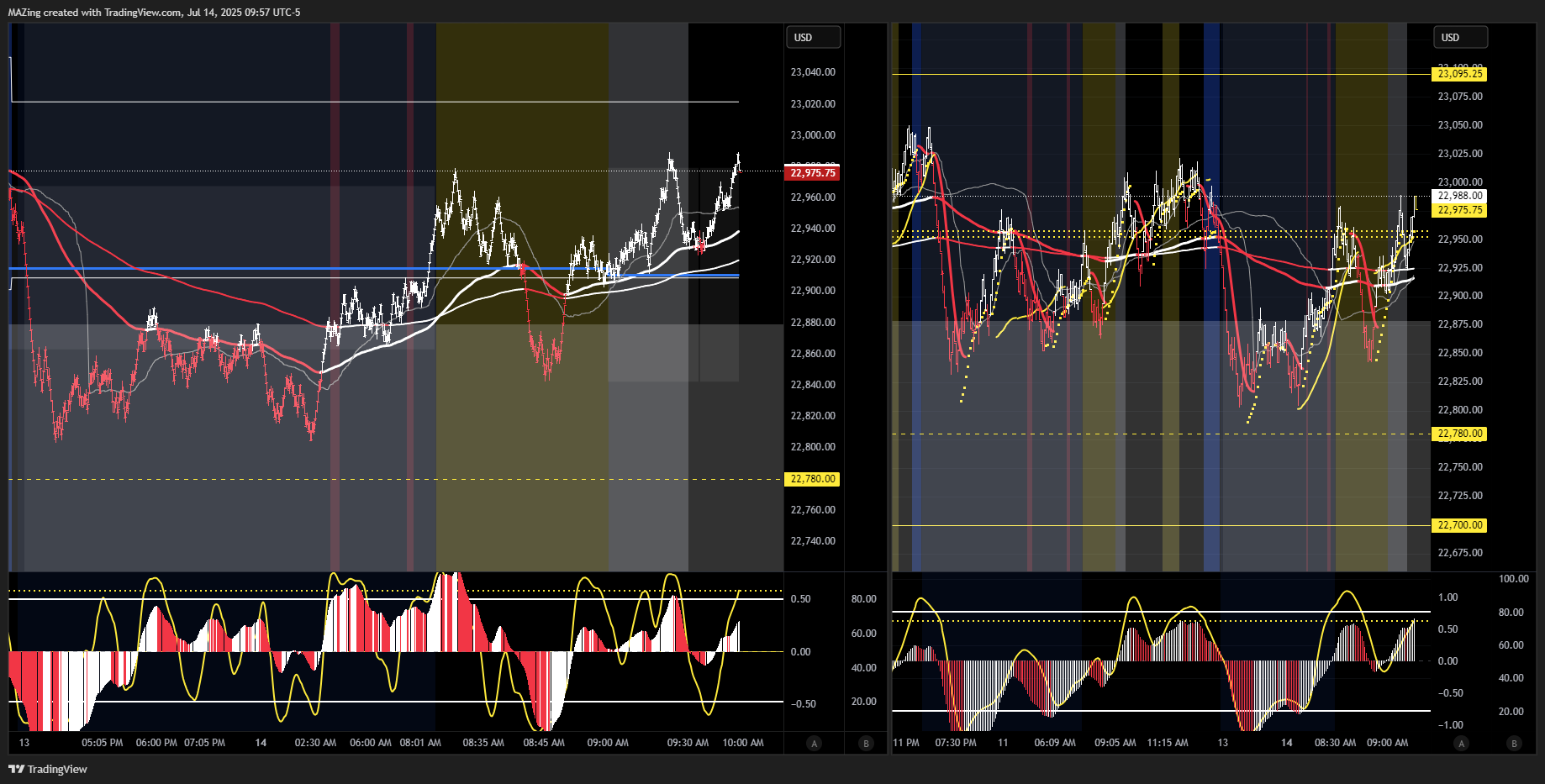Click the 09:30 AM time label
Image resolution: width=1545 pixels, height=784 pixels.
688,743
